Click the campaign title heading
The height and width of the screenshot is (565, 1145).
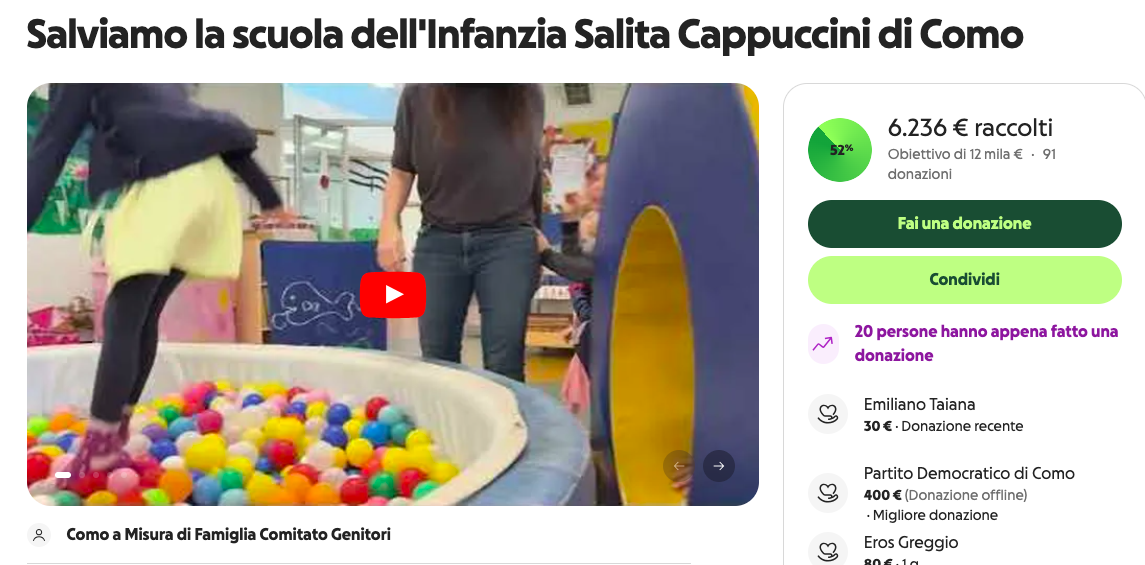click(x=524, y=34)
